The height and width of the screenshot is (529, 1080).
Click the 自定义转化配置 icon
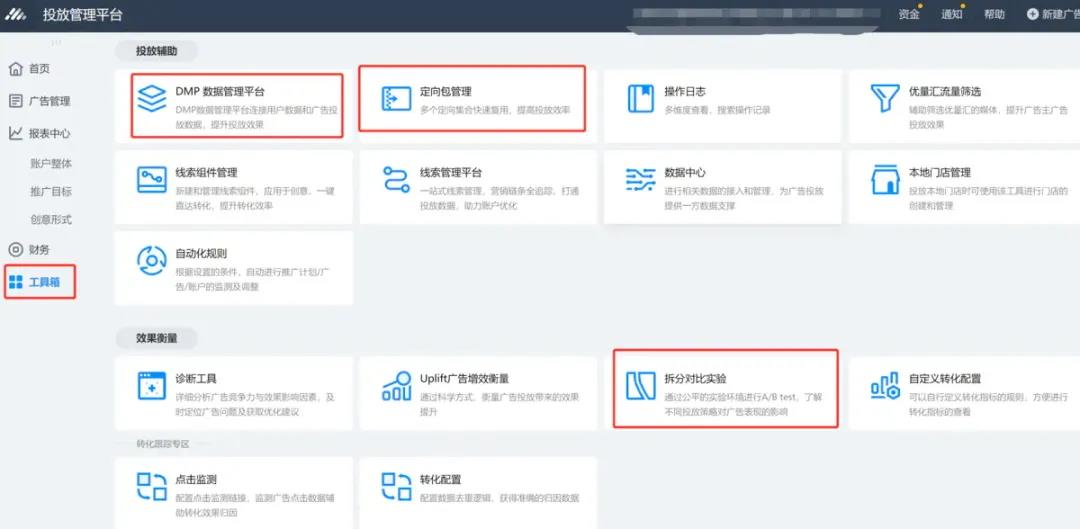point(885,386)
